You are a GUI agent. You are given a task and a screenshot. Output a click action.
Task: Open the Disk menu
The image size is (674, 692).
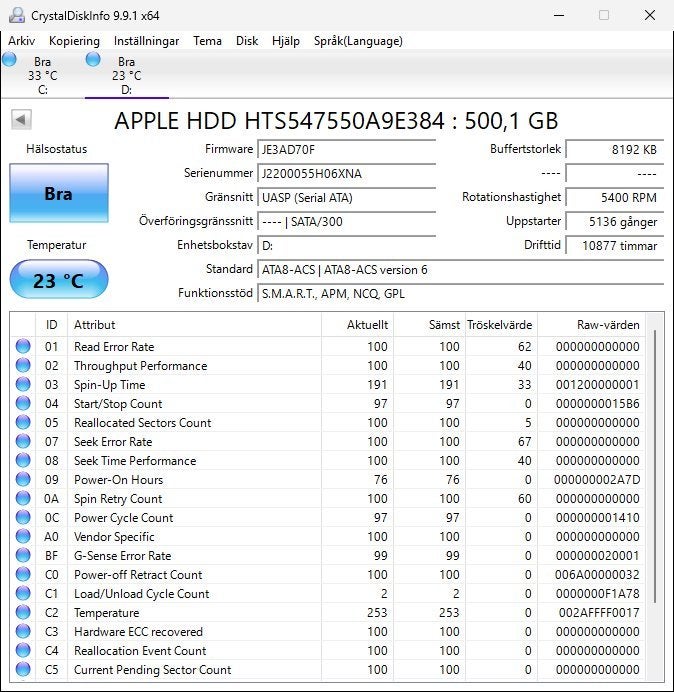[x=247, y=41]
